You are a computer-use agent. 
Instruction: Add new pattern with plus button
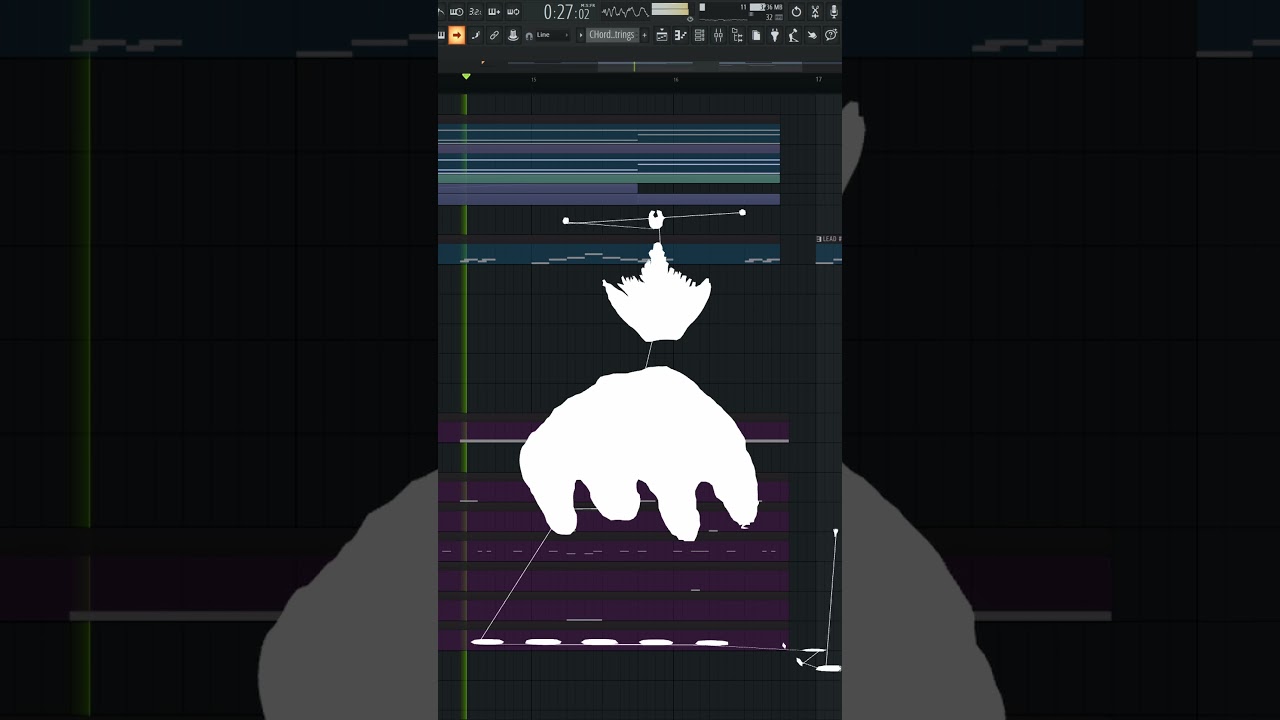tap(644, 35)
